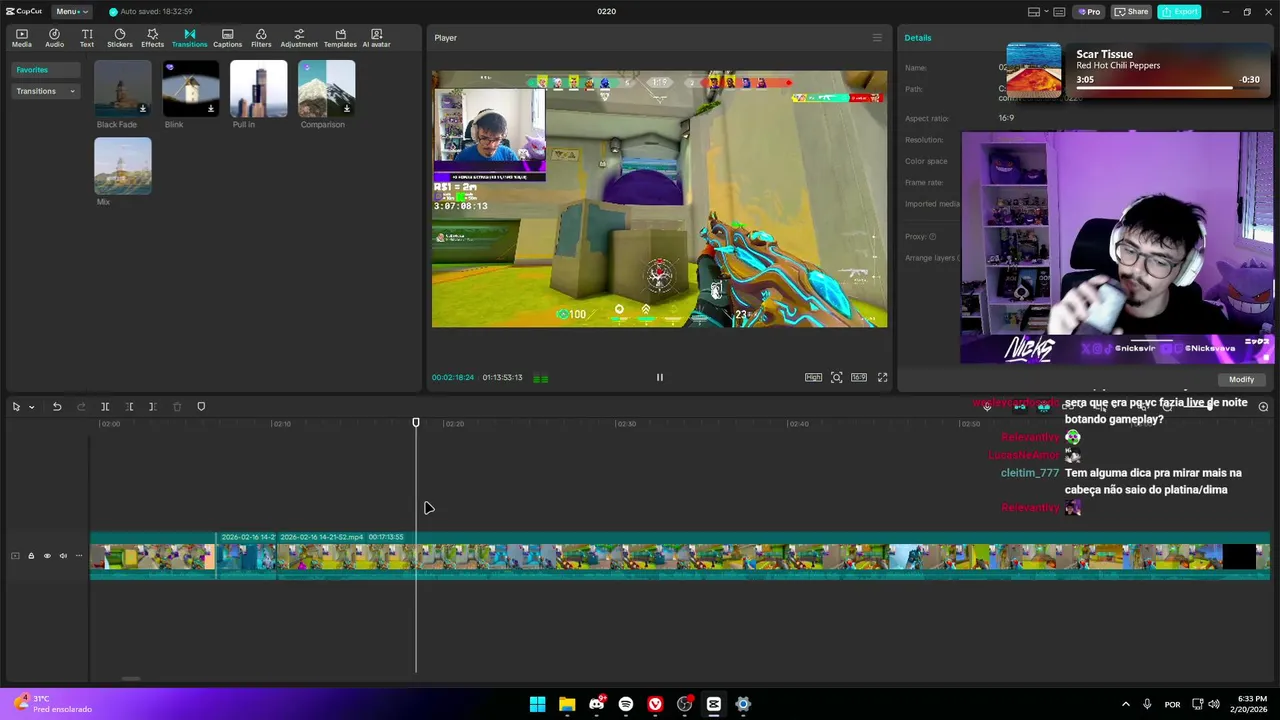The image size is (1280, 720).
Task: Select the Captions tab
Action: coord(227,38)
